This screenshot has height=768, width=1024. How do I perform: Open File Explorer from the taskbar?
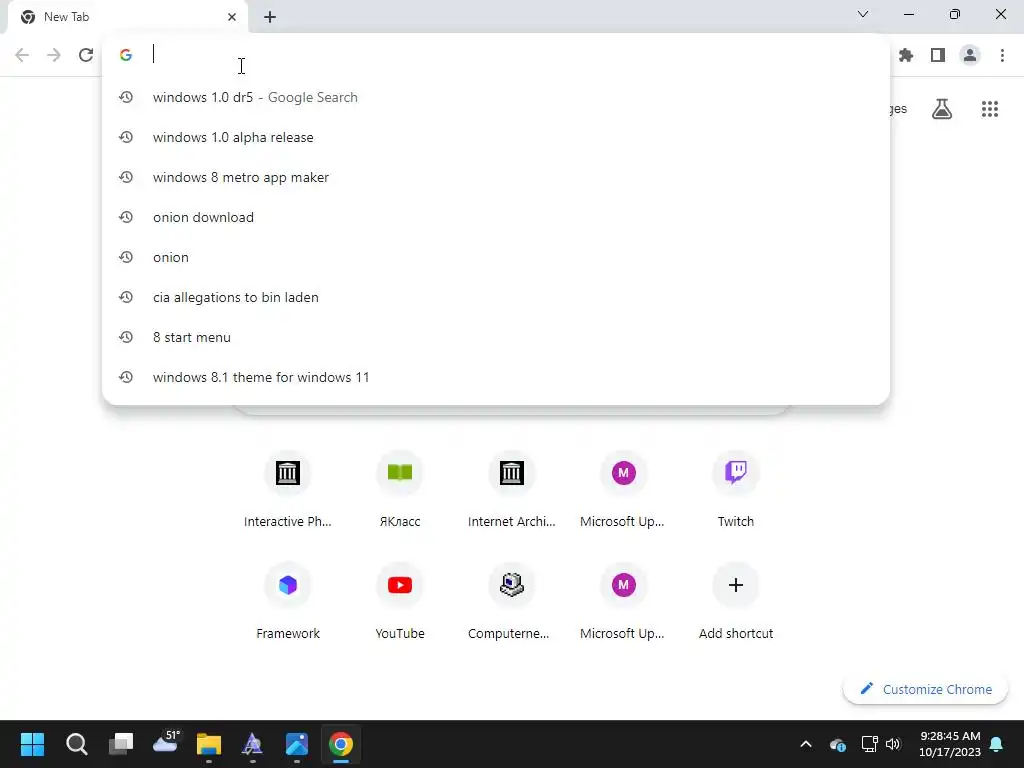click(209, 744)
